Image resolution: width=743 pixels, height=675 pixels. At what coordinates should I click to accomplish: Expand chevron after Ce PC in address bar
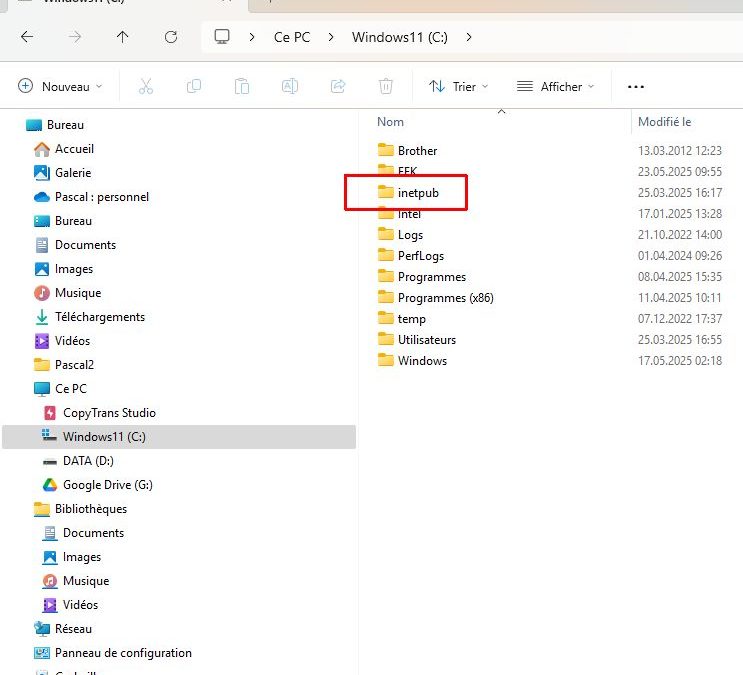pyautogui.click(x=331, y=37)
